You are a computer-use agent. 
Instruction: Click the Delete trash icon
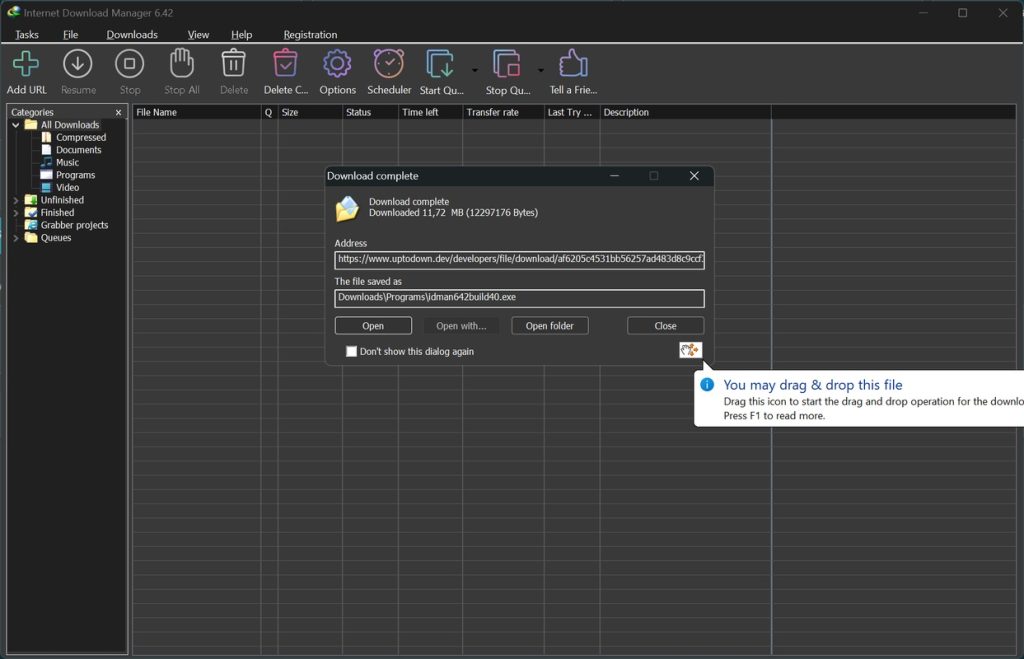pyautogui.click(x=233, y=63)
